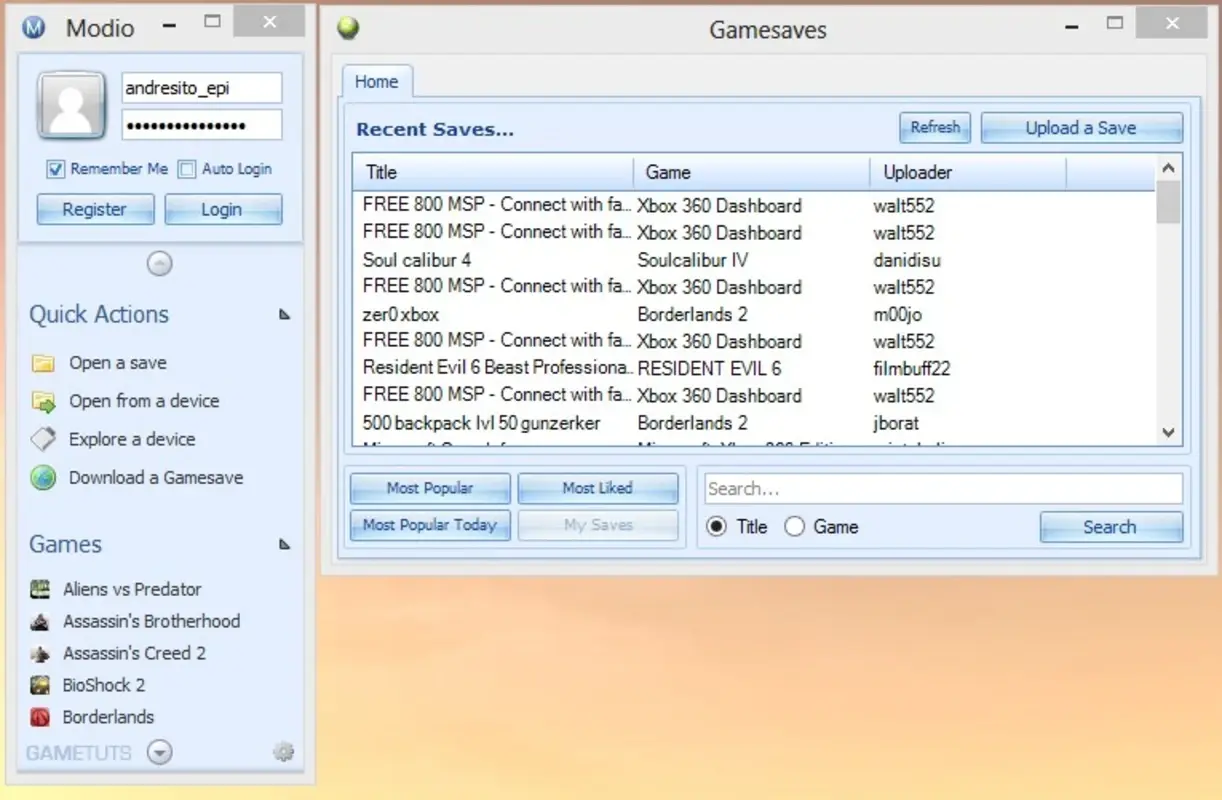Open the settings gear beside GAMETUTS
The width and height of the screenshot is (1222, 800).
pyautogui.click(x=283, y=752)
